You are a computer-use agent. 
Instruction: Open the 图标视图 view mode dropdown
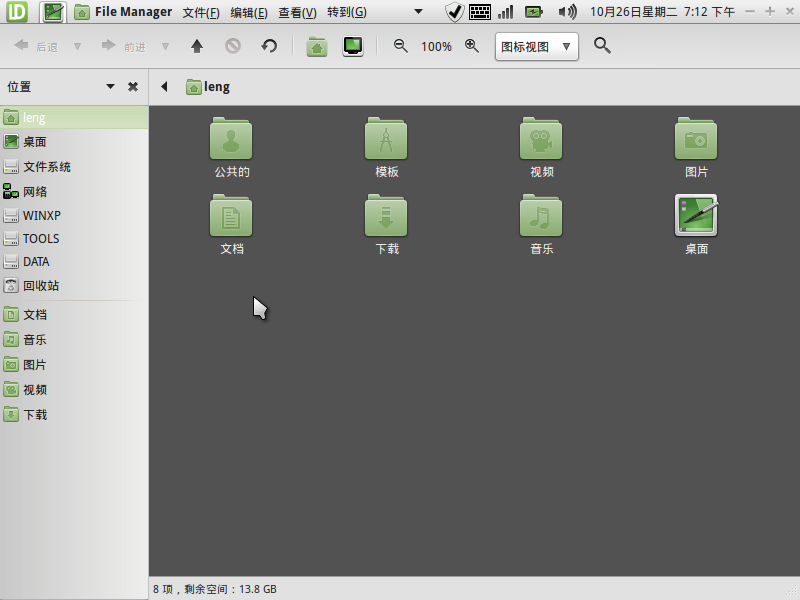[x=537, y=46]
